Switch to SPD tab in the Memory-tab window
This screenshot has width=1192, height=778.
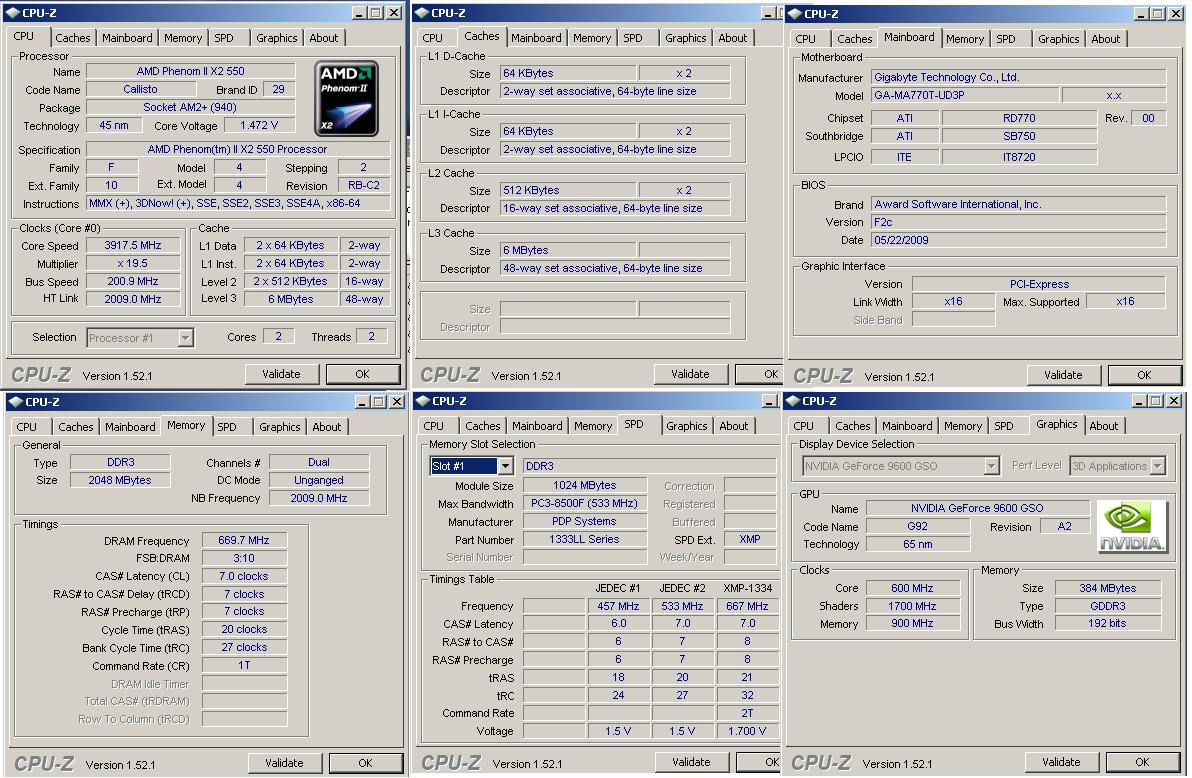(x=227, y=427)
